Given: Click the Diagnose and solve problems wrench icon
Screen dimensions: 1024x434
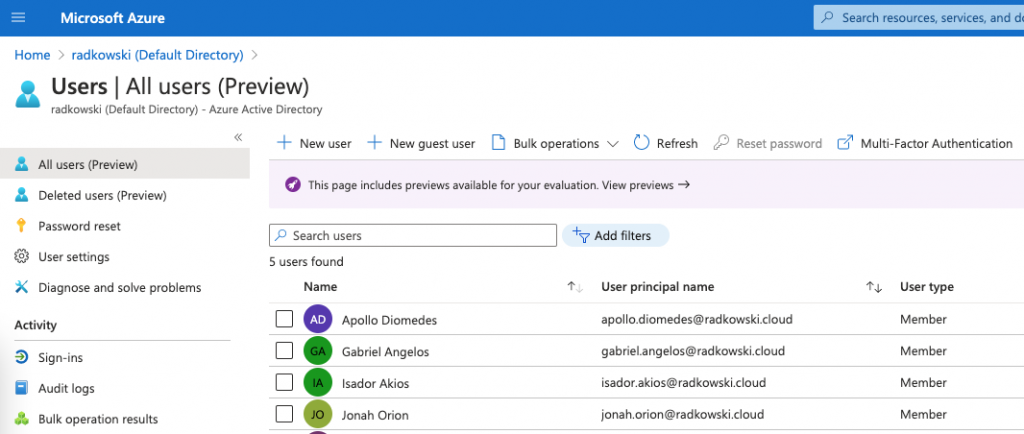Looking at the screenshot, I should (22, 287).
